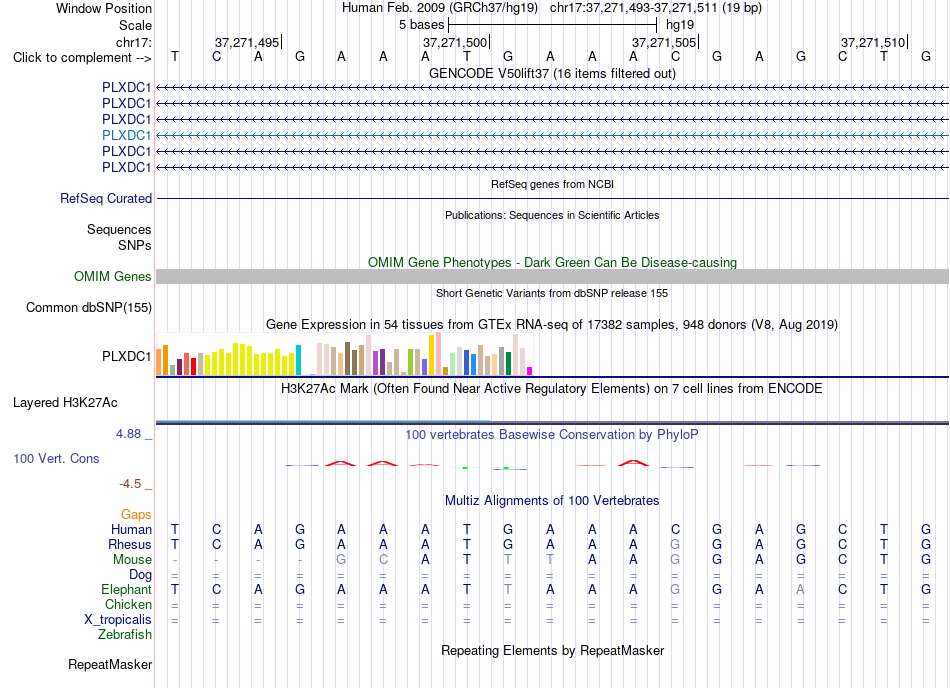Click the chr17: ruler label
950x688 pixels.
tap(134, 42)
